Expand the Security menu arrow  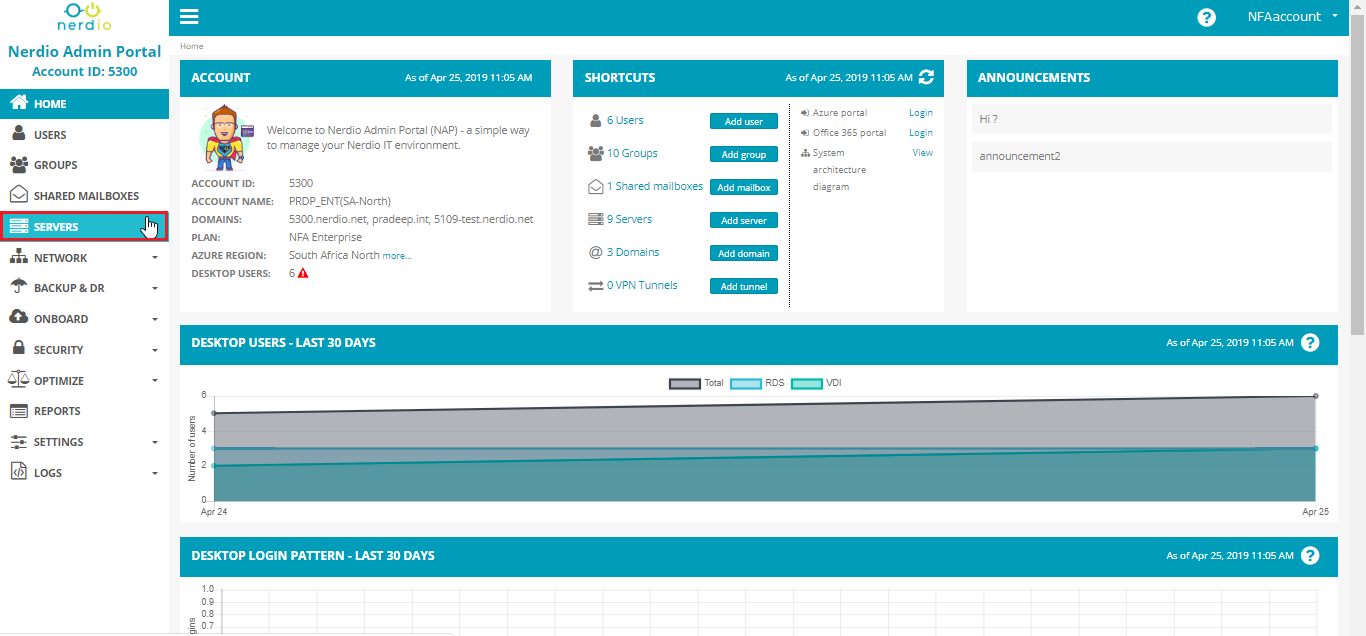[x=155, y=351]
